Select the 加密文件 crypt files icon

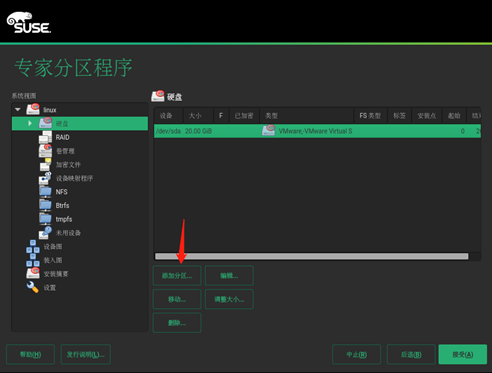pos(45,164)
